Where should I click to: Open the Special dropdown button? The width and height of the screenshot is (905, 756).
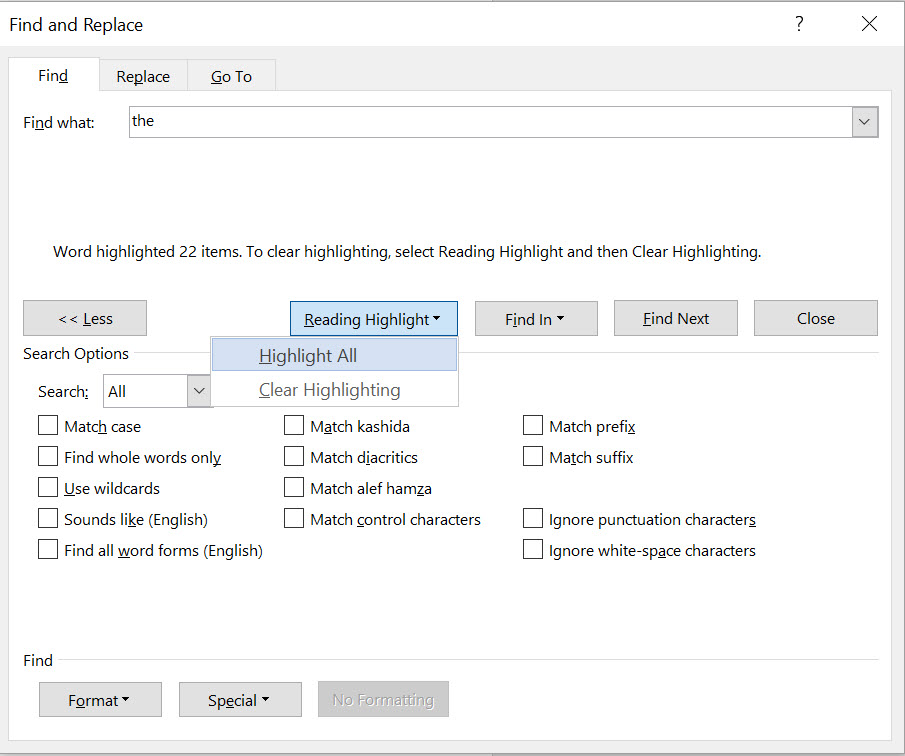[x=240, y=699]
